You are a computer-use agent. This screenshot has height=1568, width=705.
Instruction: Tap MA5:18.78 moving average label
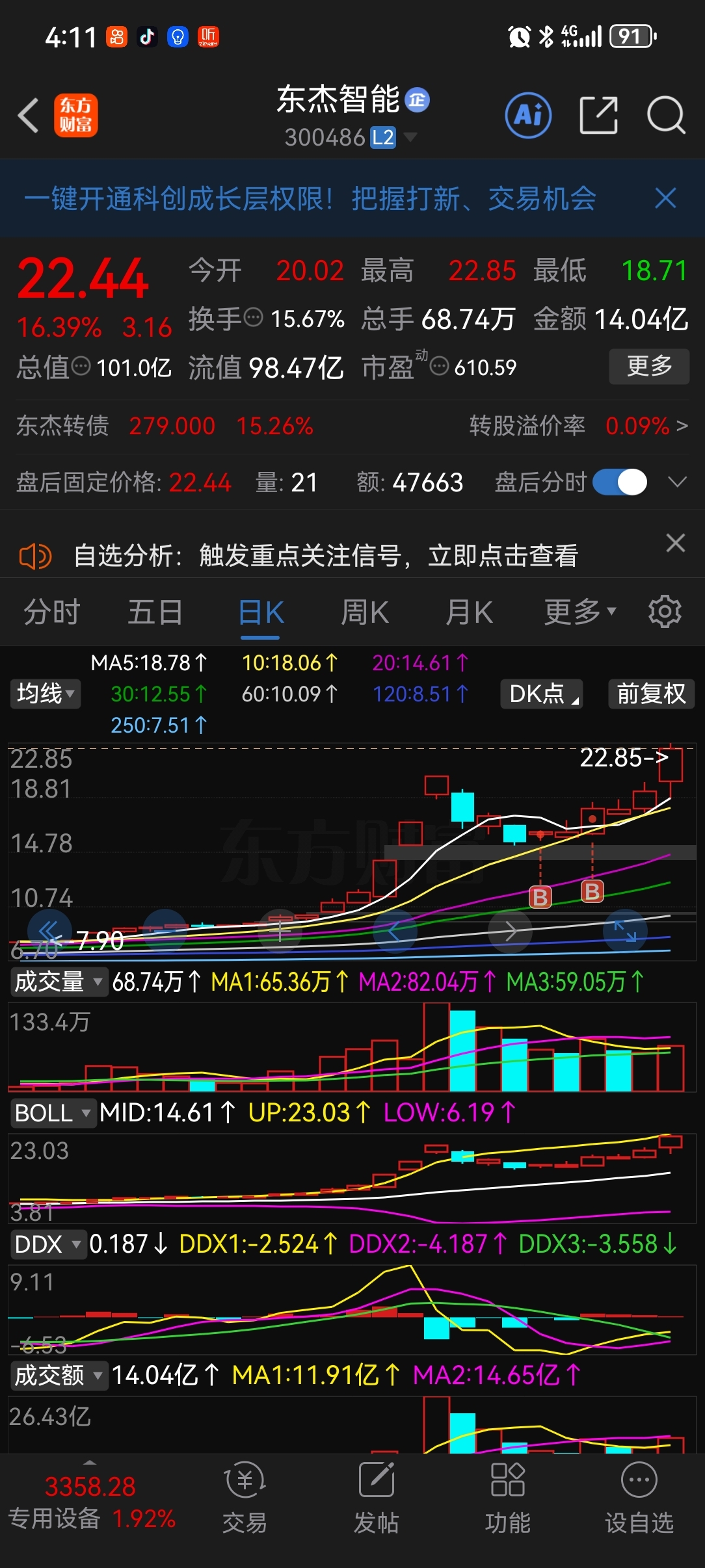click(148, 663)
